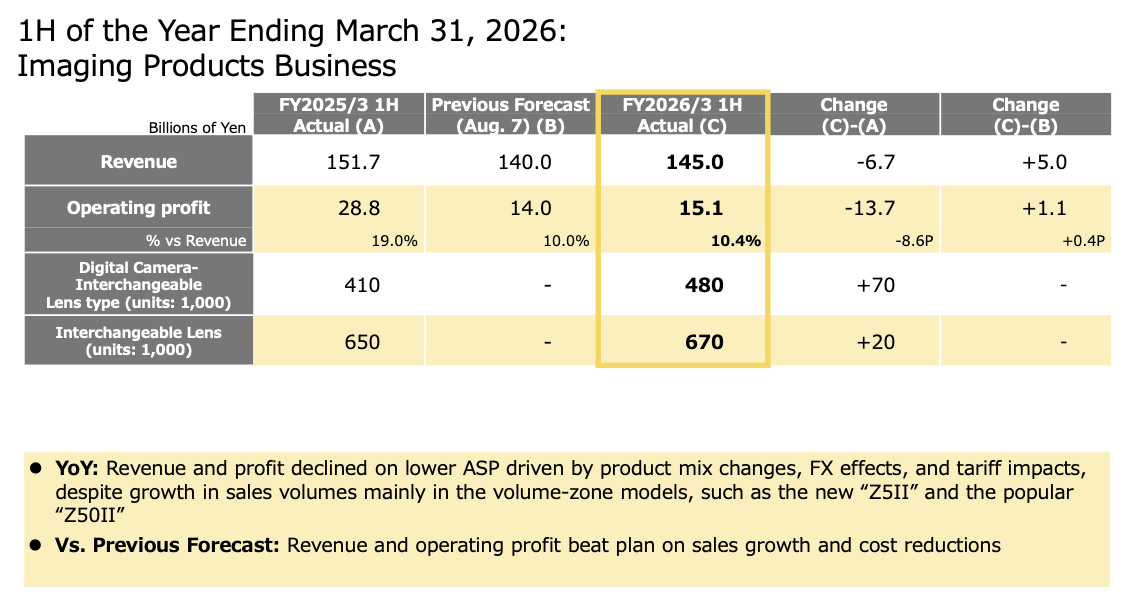The image size is (1124, 604).
Task: Click the 'Revenue' row label
Action: point(138,162)
